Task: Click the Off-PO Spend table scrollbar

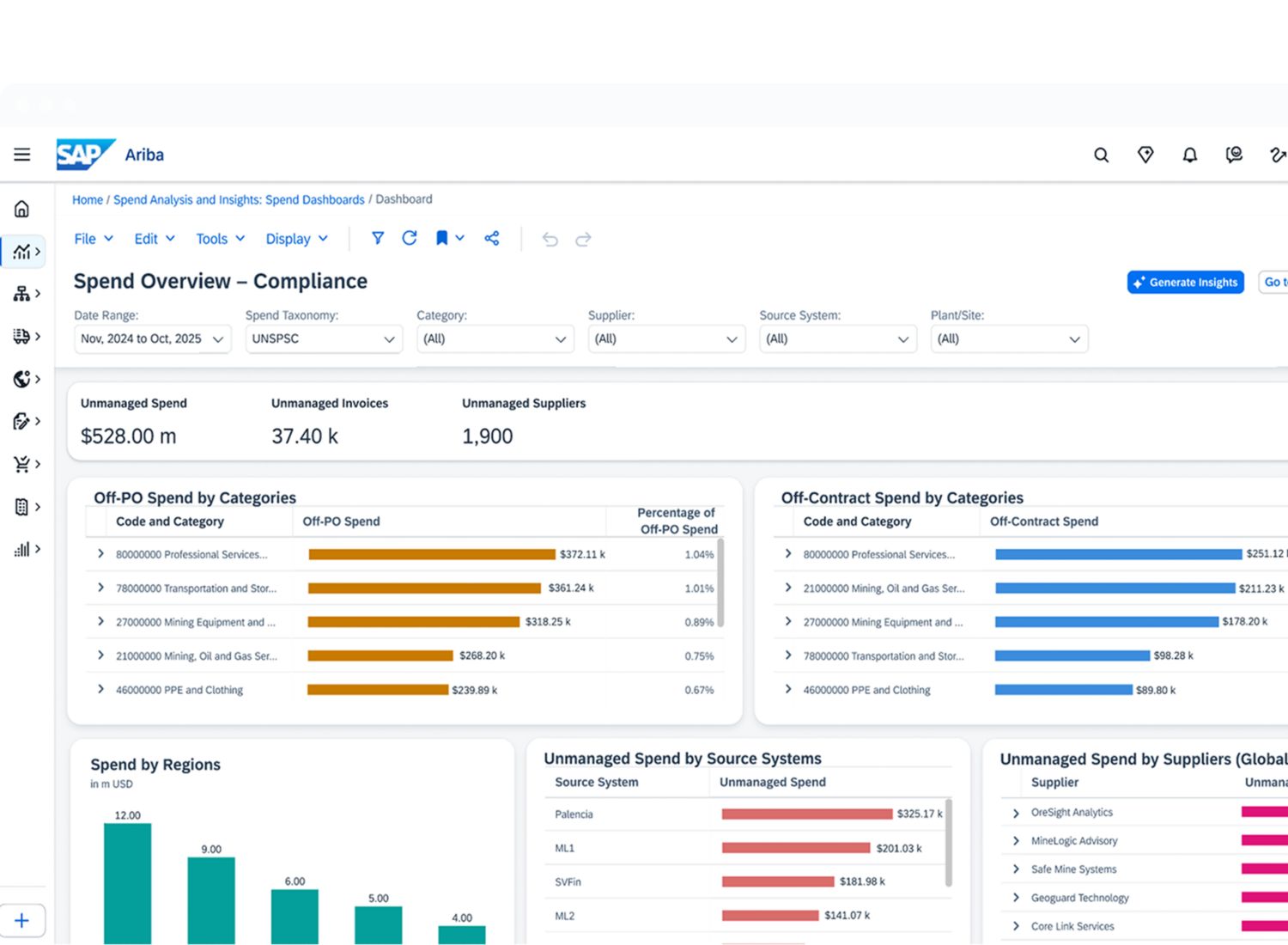Action: pyautogui.click(x=721, y=582)
